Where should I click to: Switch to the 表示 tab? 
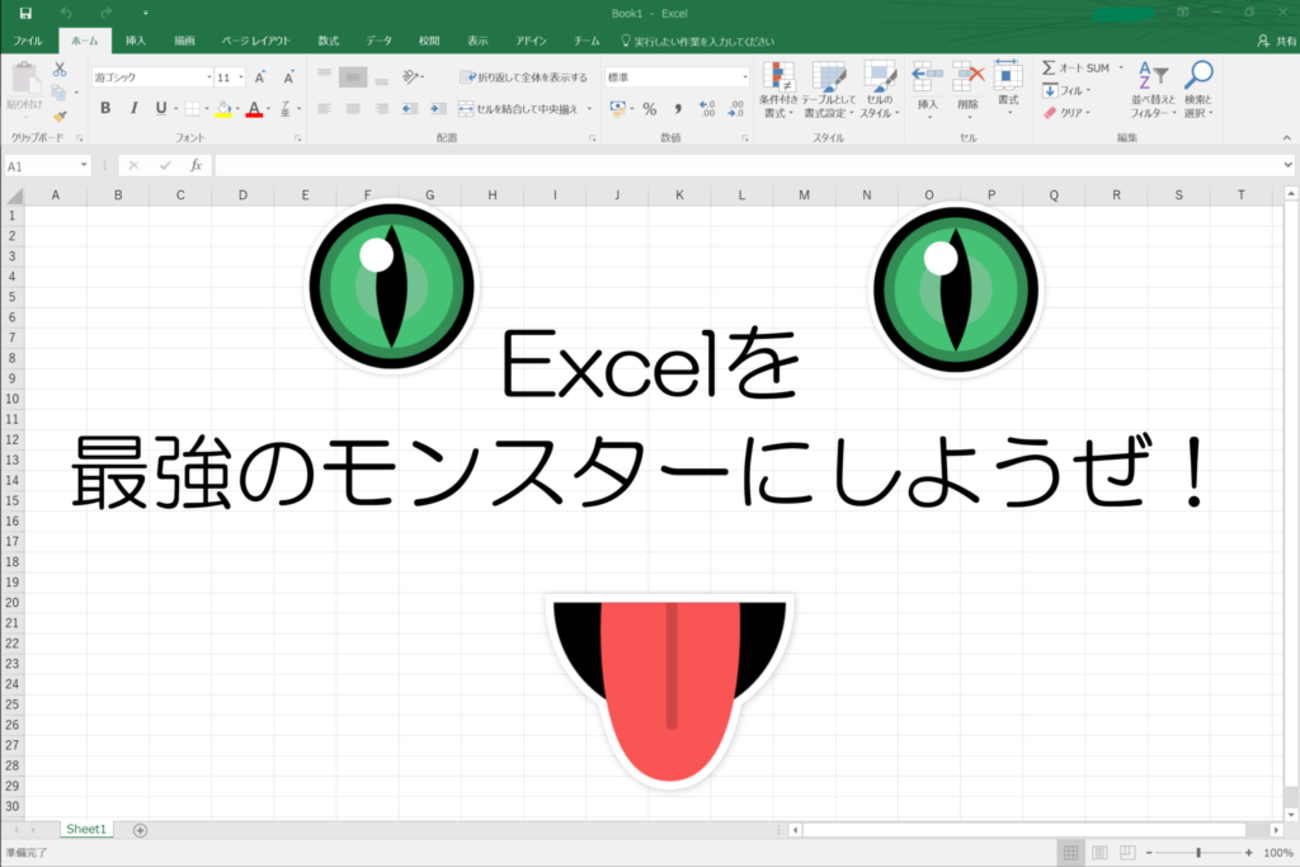(478, 41)
